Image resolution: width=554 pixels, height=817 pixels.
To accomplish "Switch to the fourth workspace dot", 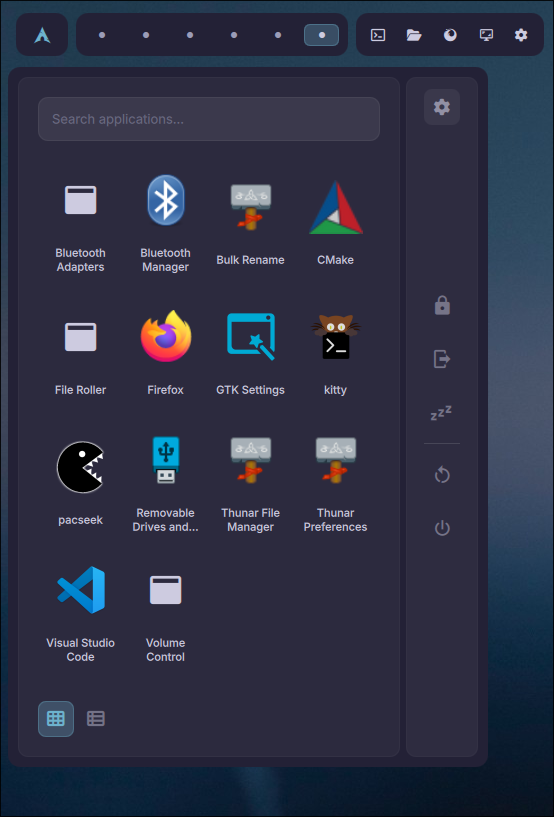I will click(234, 35).
